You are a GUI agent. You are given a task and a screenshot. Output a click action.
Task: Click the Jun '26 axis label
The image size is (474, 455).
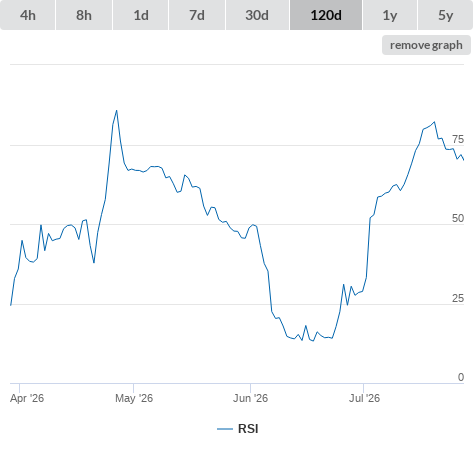click(x=250, y=398)
